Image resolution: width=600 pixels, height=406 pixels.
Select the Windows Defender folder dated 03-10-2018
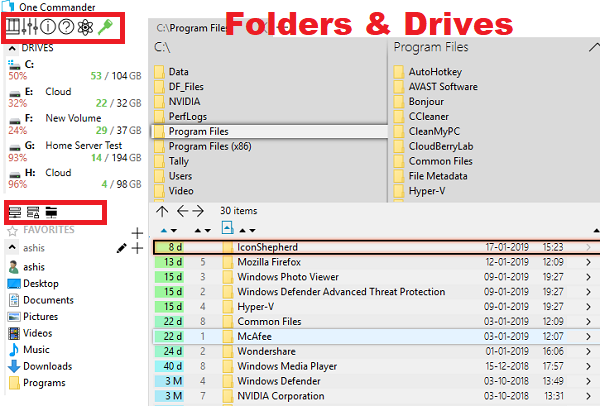(376, 381)
